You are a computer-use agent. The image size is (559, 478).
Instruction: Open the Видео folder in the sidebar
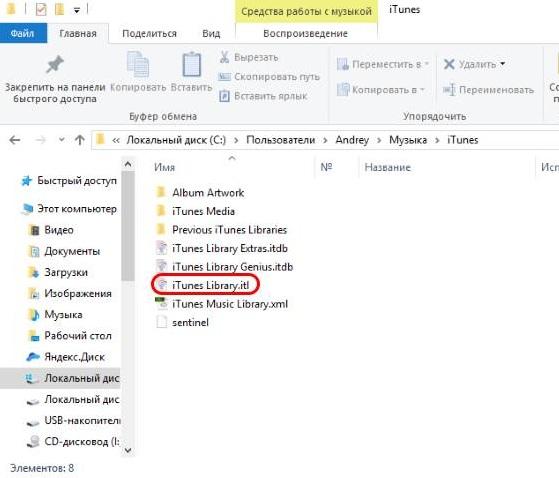point(59,230)
